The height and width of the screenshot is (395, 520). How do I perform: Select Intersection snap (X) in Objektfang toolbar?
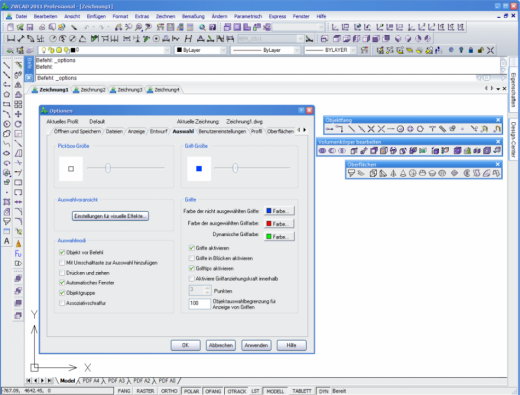(x=371, y=129)
